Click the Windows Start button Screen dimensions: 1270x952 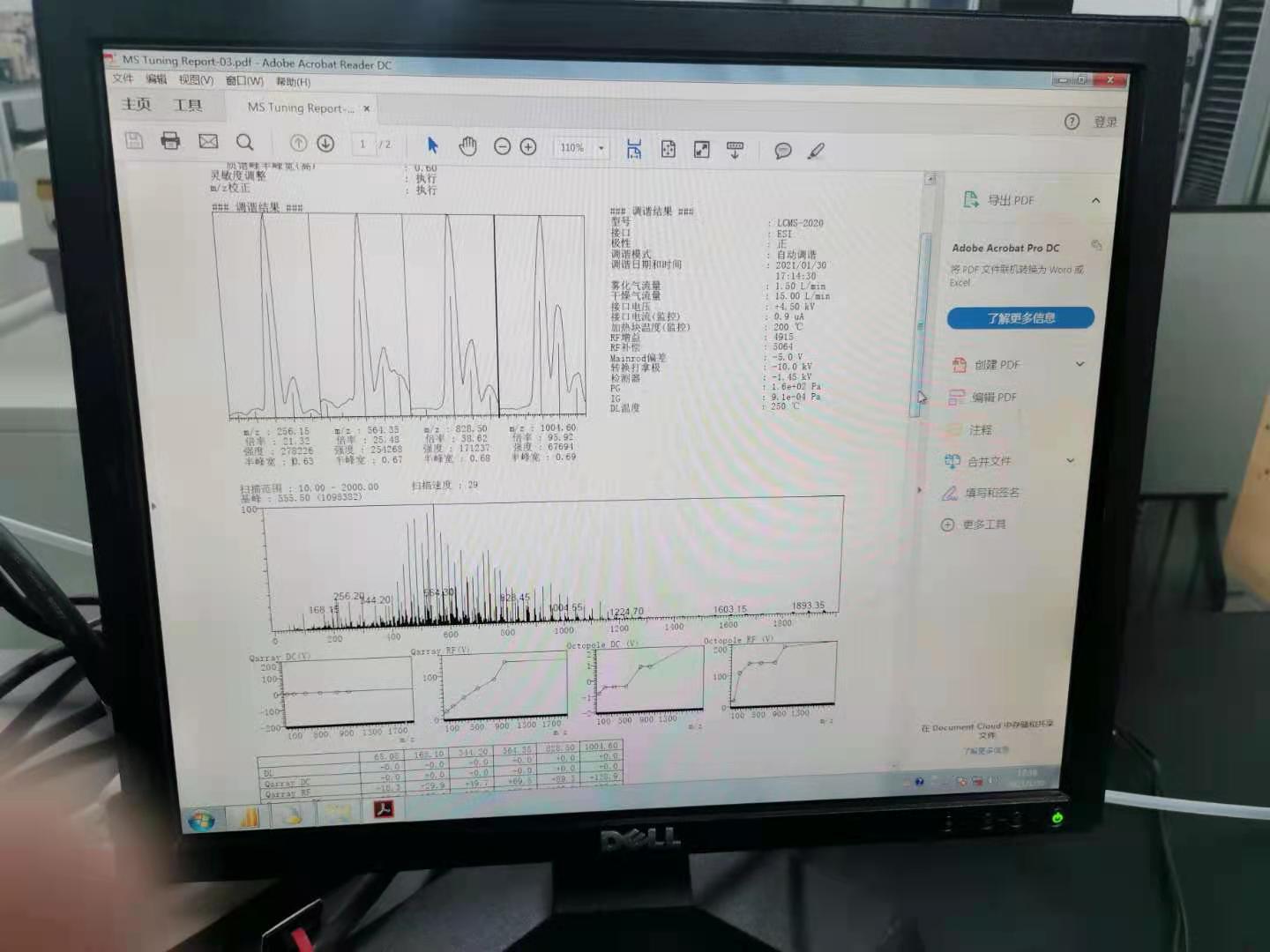coord(202,821)
